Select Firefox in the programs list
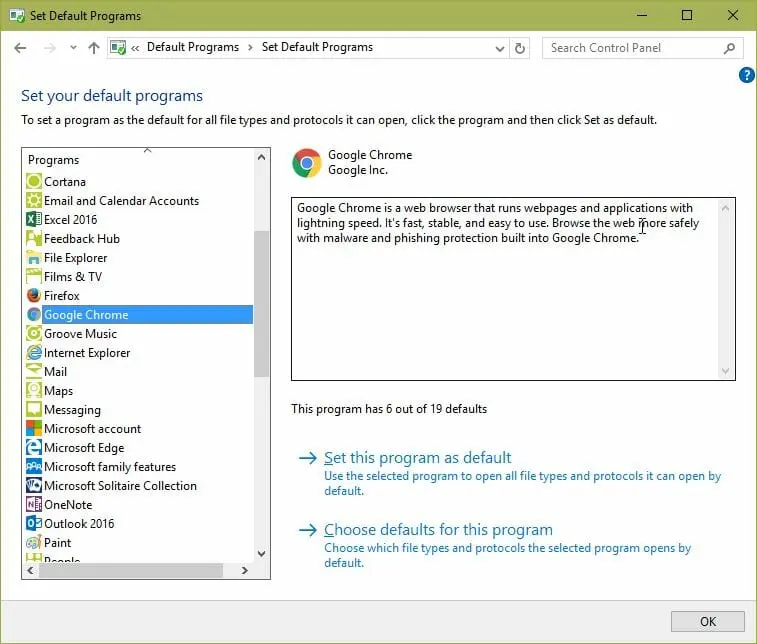757x644 pixels. (x=61, y=295)
